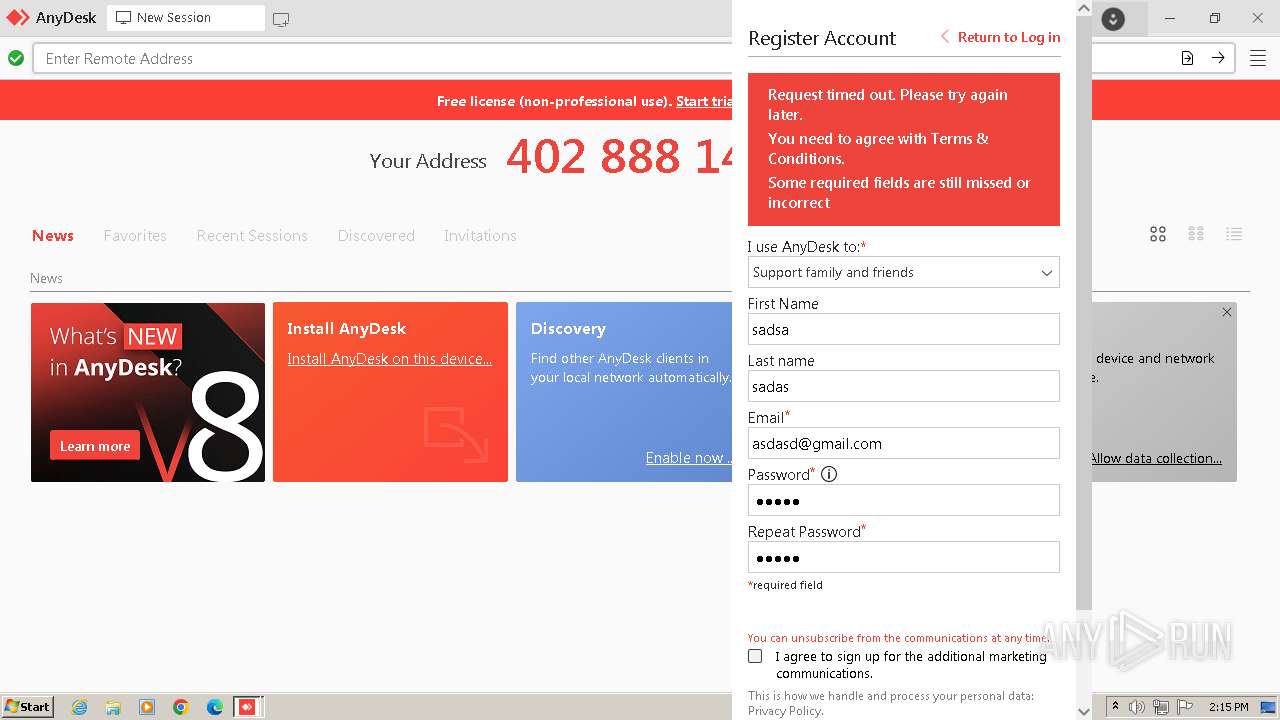The height and width of the screenshot is (720, 1280).
Task: Launch Google Chrome from the taskbar
Action: (x=181, y=707)
